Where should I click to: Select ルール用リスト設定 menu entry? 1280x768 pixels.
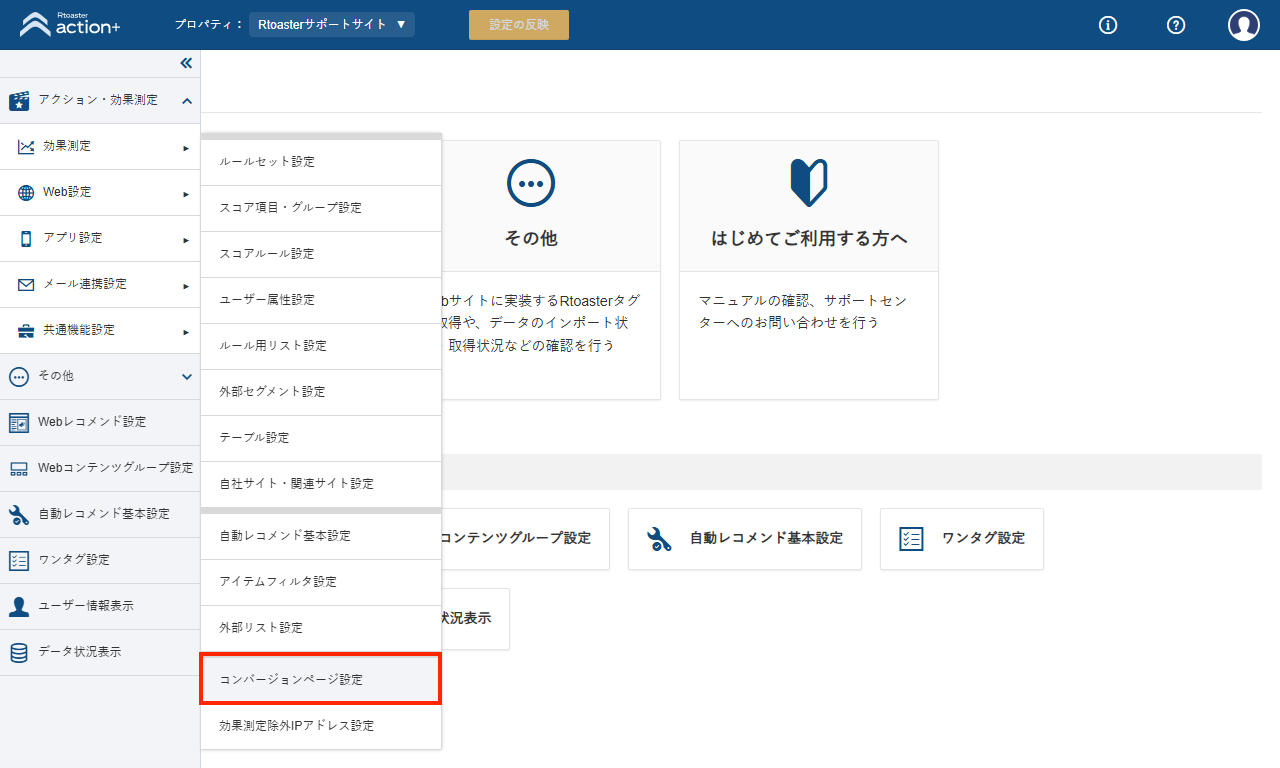(x=321, y=346)
